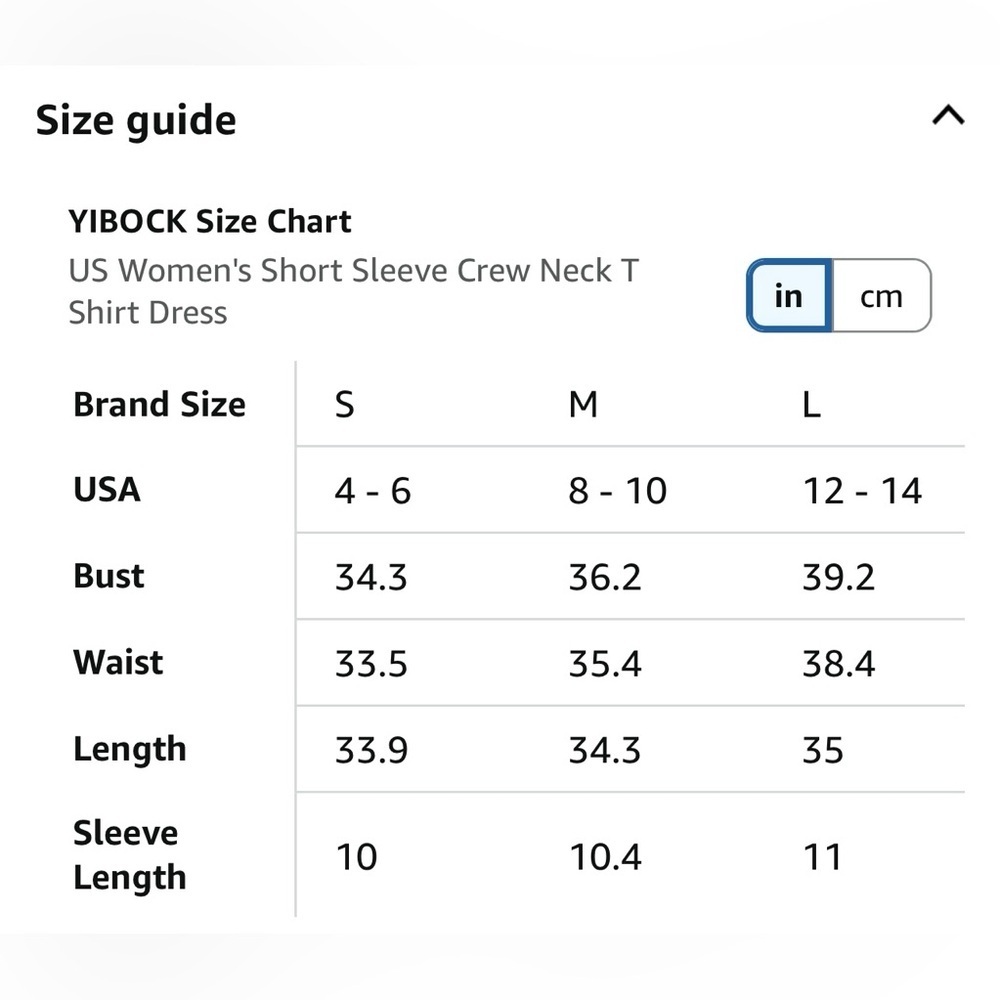Click the USA size 12 - 14 cell

862,490
